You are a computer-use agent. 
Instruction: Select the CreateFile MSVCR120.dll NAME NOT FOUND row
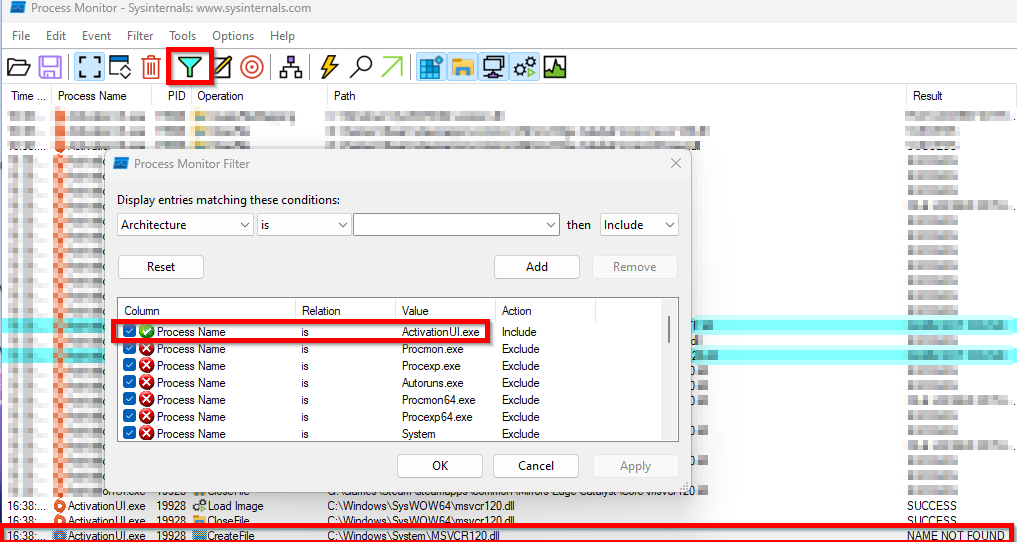(x=508, y=536)
